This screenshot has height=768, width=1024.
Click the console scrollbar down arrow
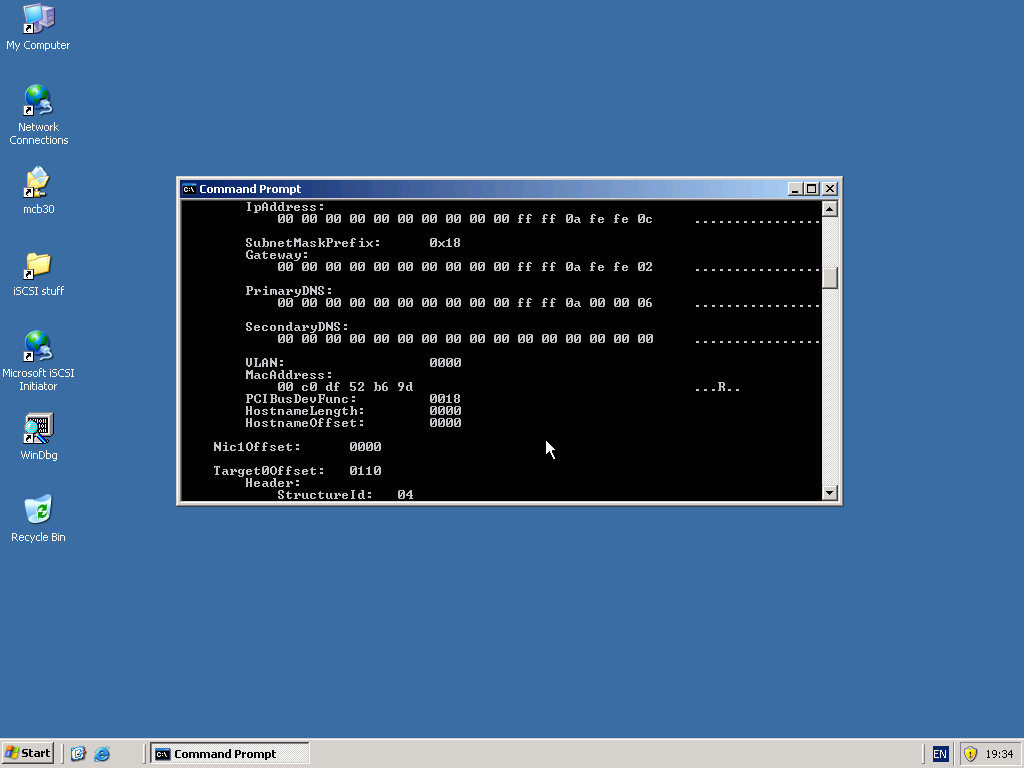click(x=829, y=492)
